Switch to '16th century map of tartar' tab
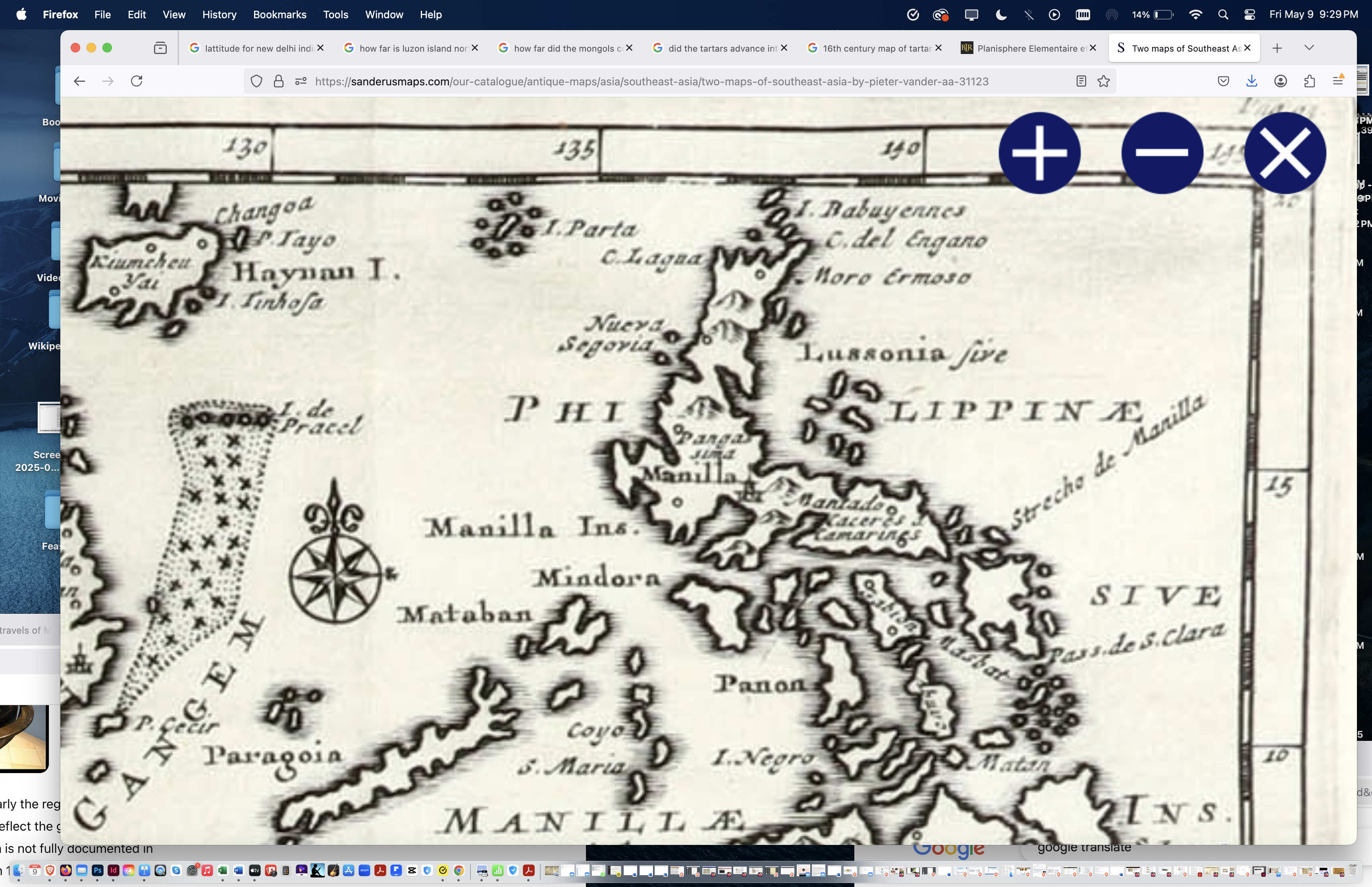The height and width of the screenshot is (887, 1372). [876, 48]
